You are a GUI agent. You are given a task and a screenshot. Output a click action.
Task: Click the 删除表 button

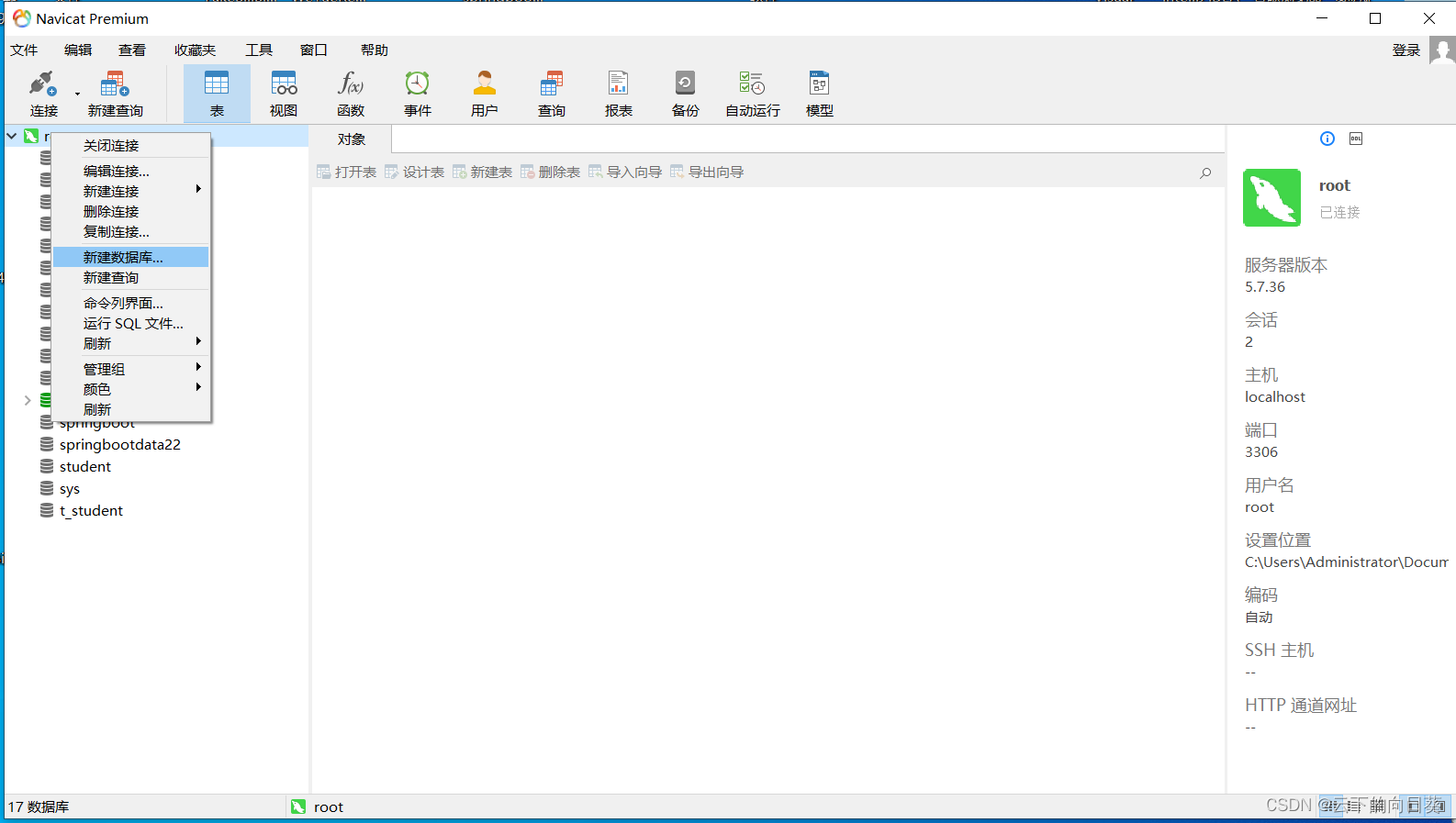(x=551, y=172)
